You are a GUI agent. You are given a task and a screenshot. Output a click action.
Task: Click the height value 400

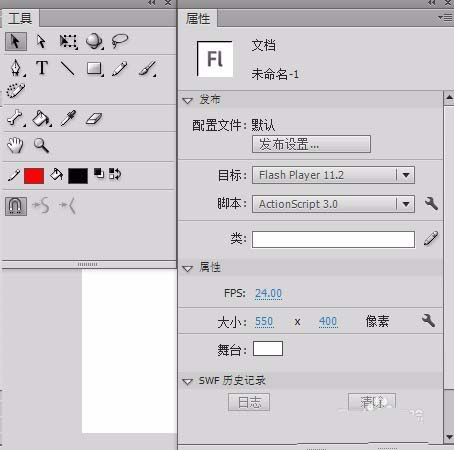[x=328, y=321]
